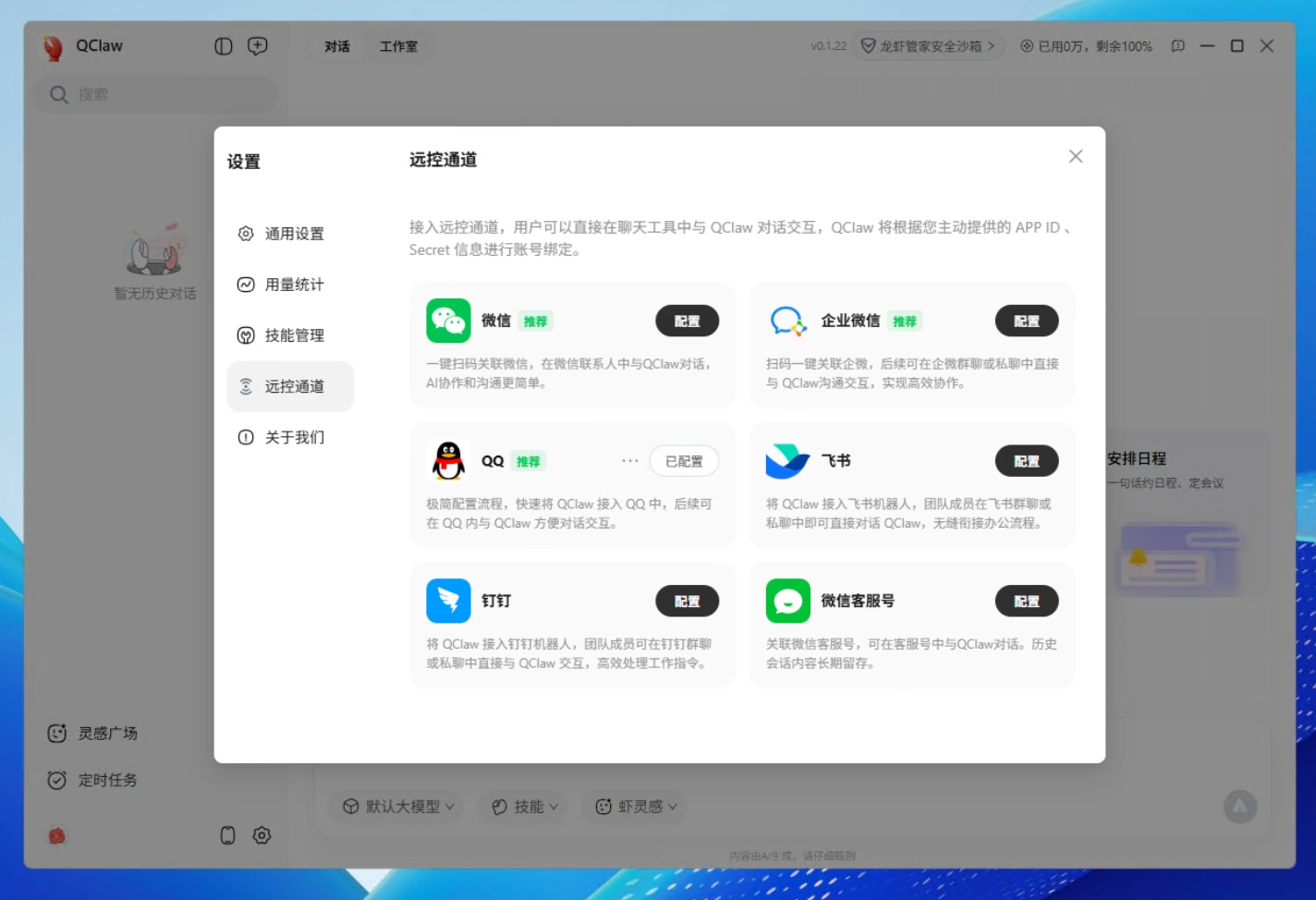The image size is (1316, 900).
Task: Open settings gear at sidebar bottom
Action: tap(262, 835)
